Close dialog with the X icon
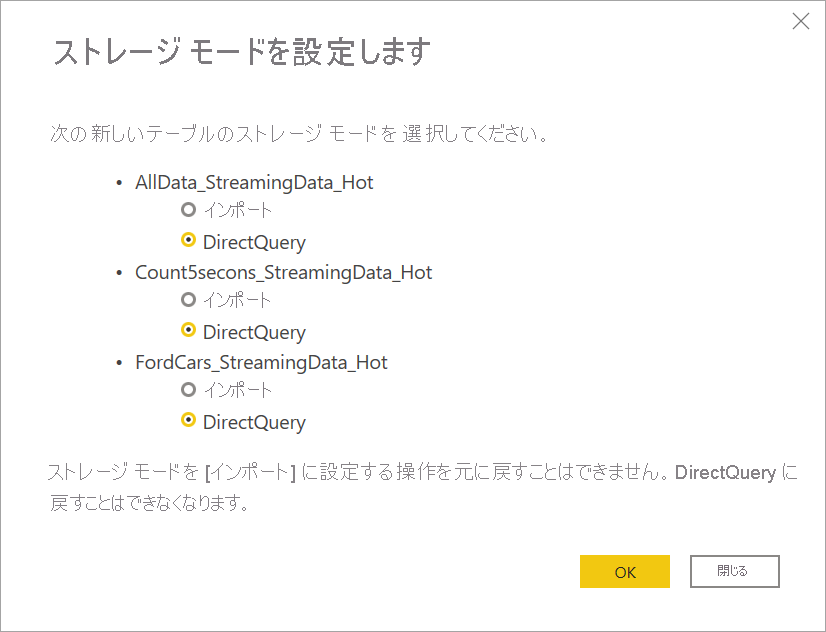Viewport: 826px width, 632px height. (800, 21)
